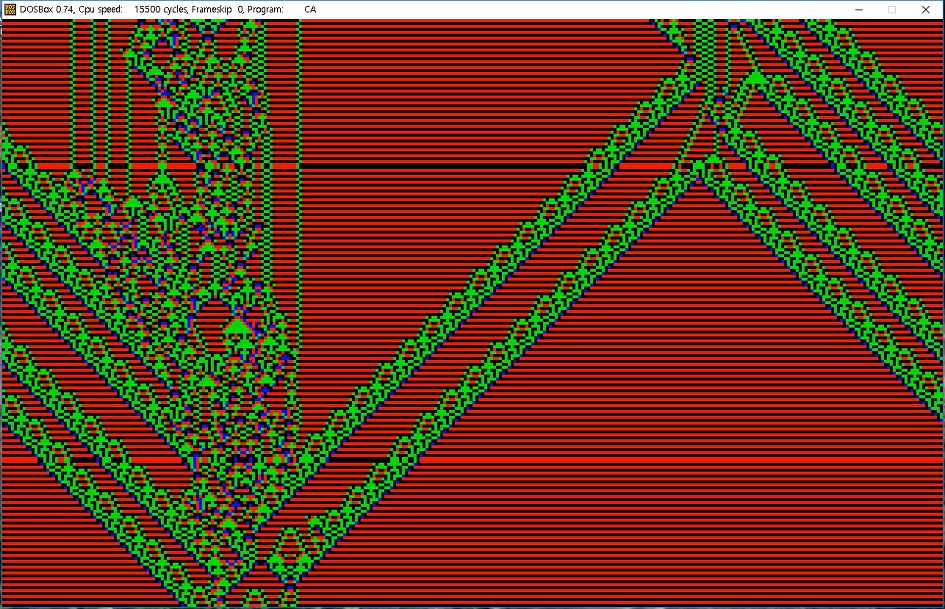Minimize the DOSBox window
Image resolution: width=945 pixels, height=609 pixels.
859,10
